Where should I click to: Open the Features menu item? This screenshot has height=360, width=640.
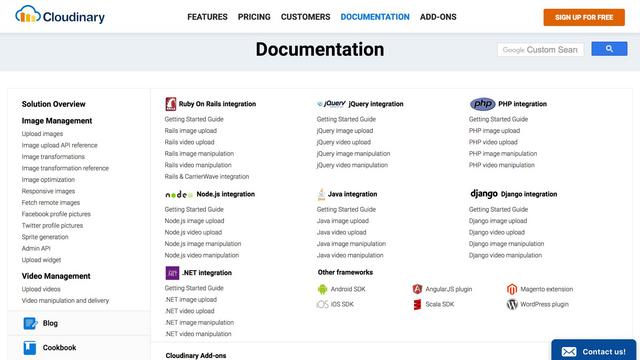(207, 17)
